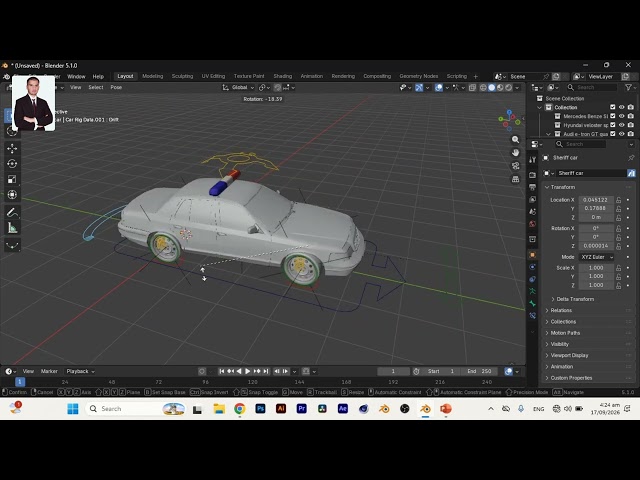
Task: Open the Object properties tab
Action: [532, 255]
